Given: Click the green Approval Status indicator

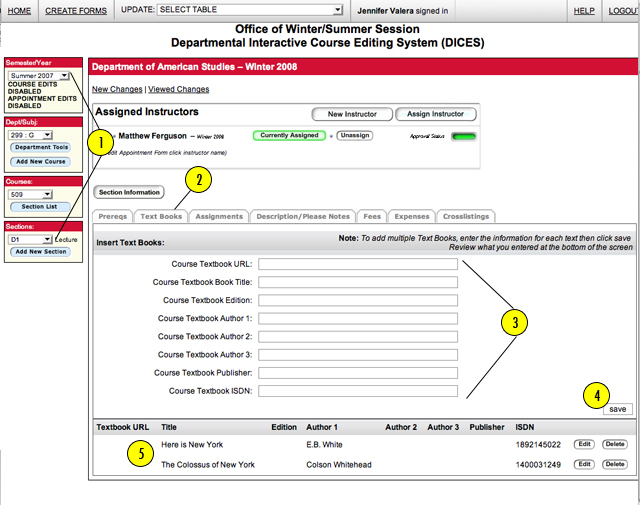Looking at the screenshot, I should coord(464,136).
